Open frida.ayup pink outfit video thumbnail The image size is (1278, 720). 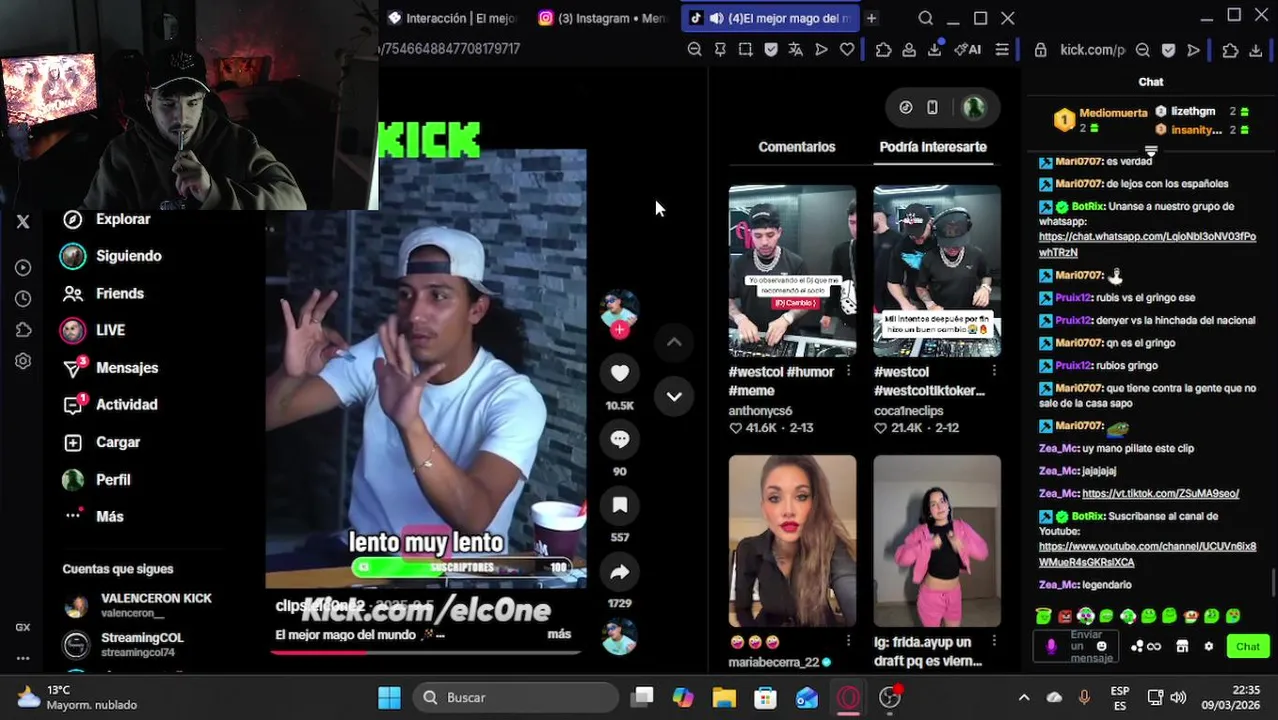937,541
